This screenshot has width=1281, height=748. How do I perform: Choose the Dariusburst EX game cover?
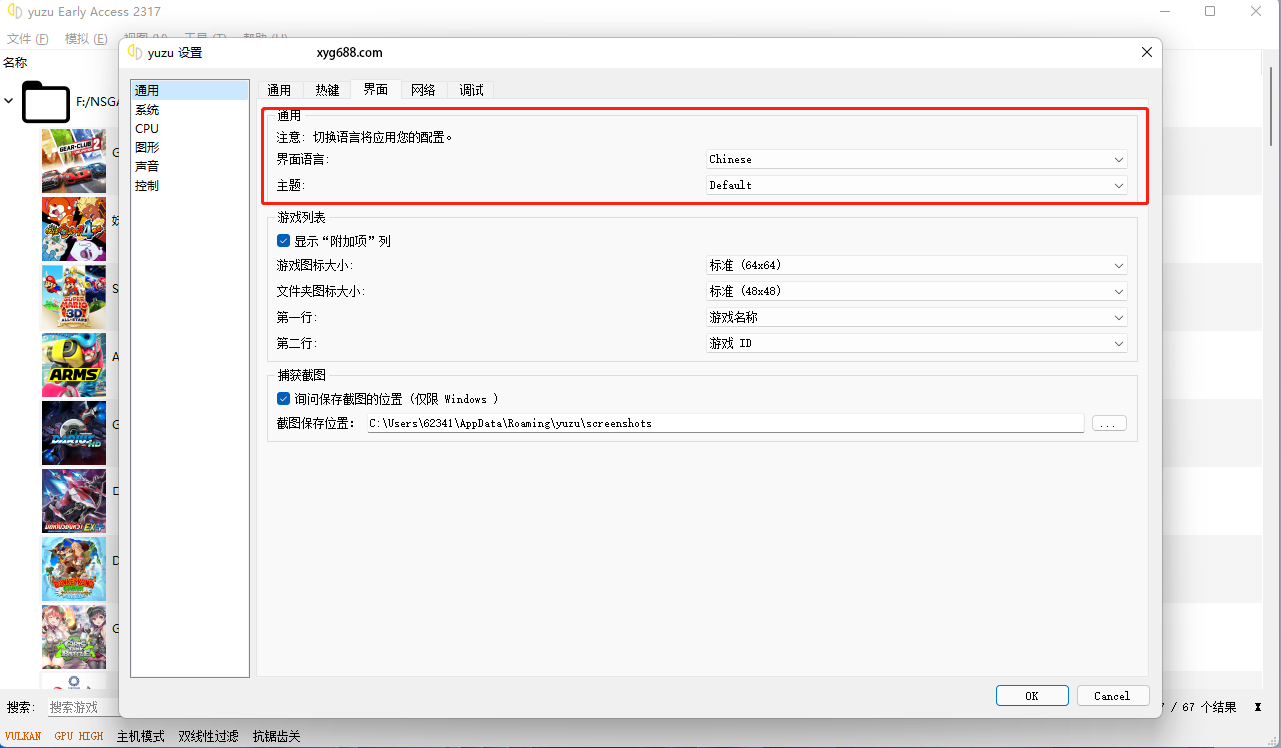point(73,501)
